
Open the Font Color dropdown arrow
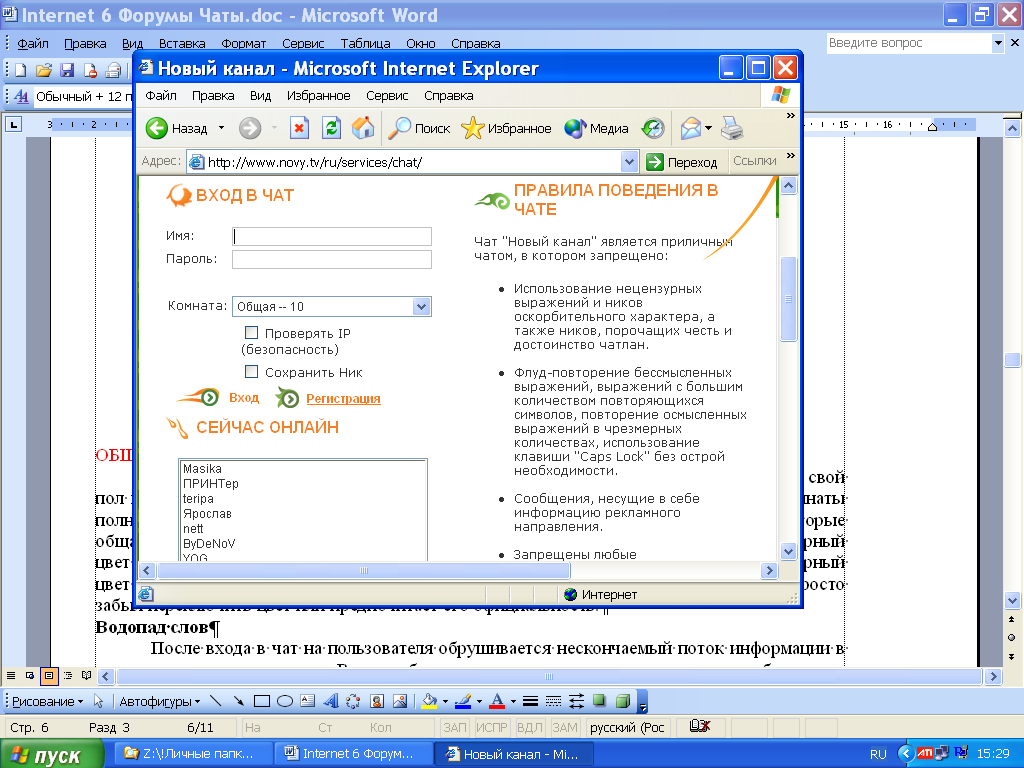[513, 701]
